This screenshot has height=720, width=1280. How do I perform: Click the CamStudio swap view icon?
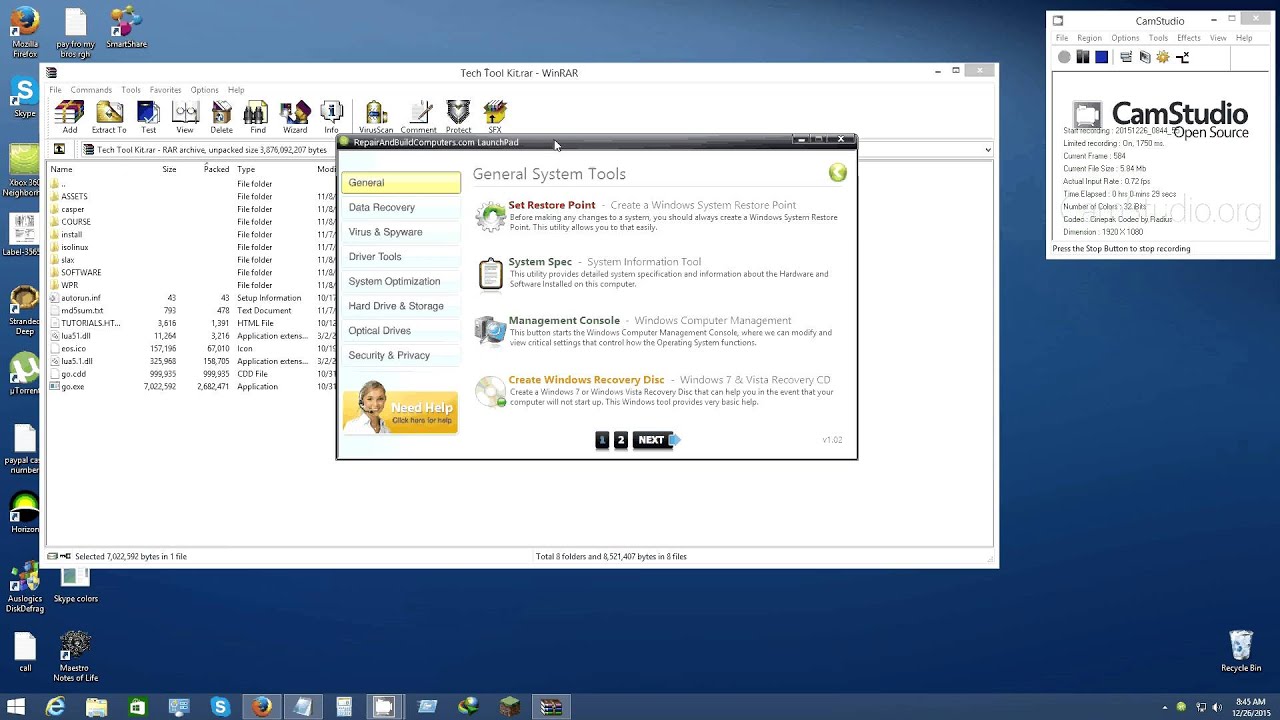(x=1182, y=57)
